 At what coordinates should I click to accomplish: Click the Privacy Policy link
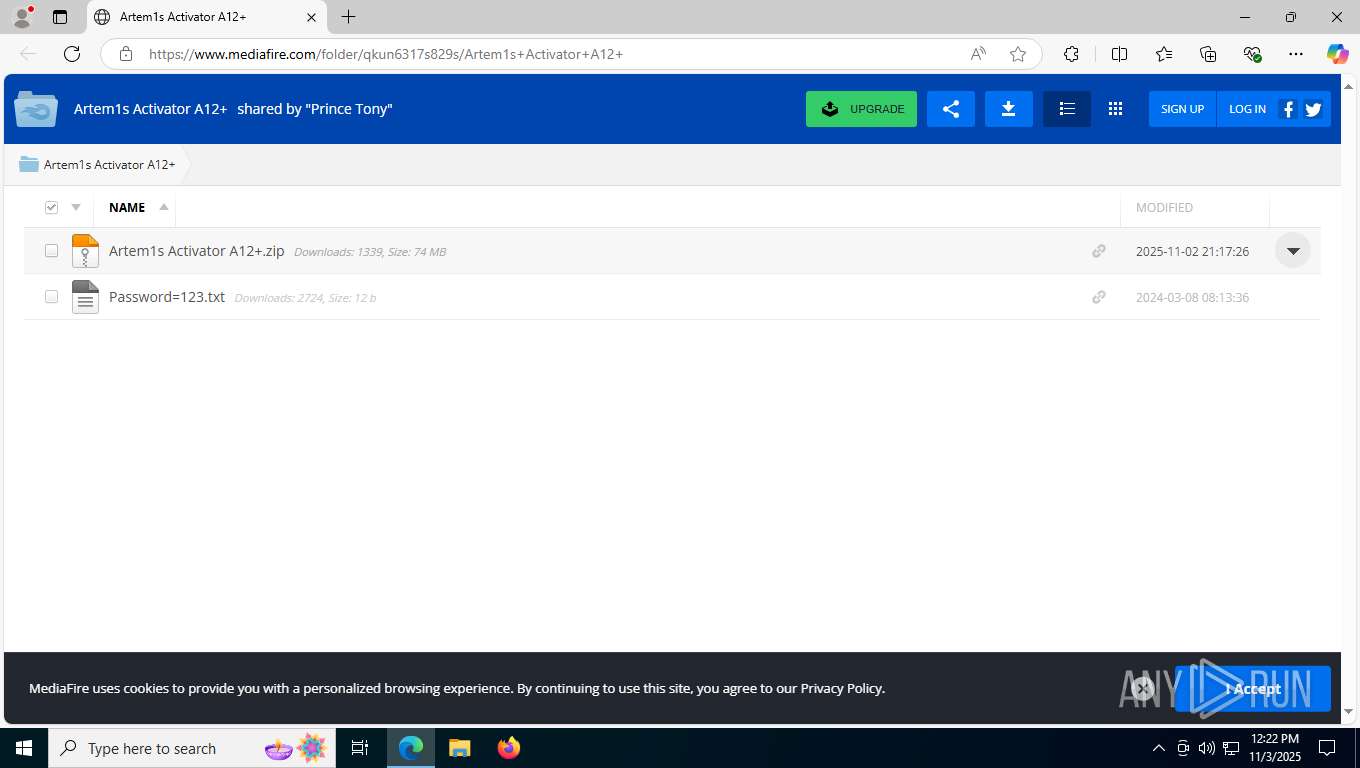[x=842, y=688]
